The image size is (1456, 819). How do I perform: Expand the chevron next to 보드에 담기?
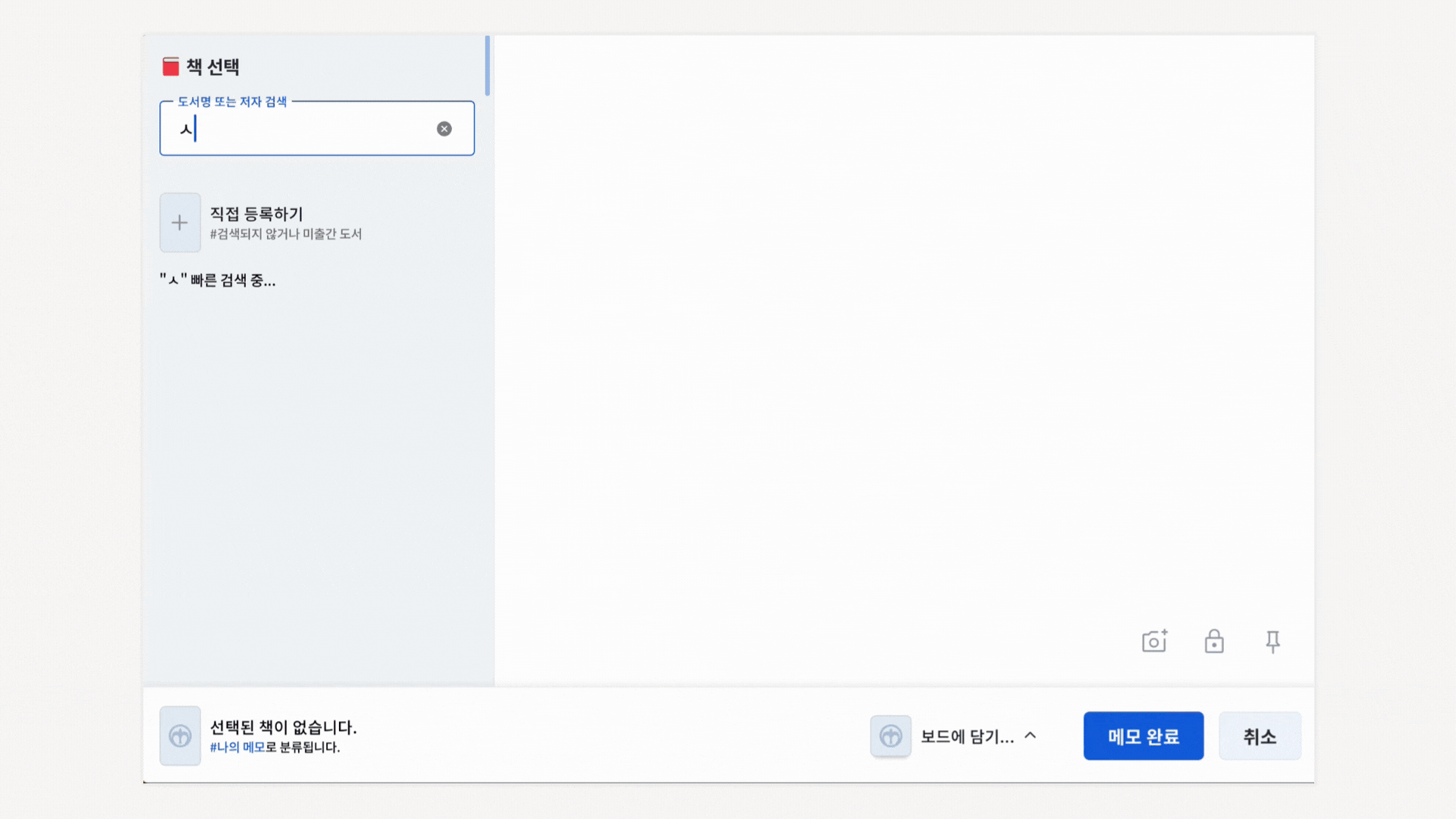point(1031,736)
